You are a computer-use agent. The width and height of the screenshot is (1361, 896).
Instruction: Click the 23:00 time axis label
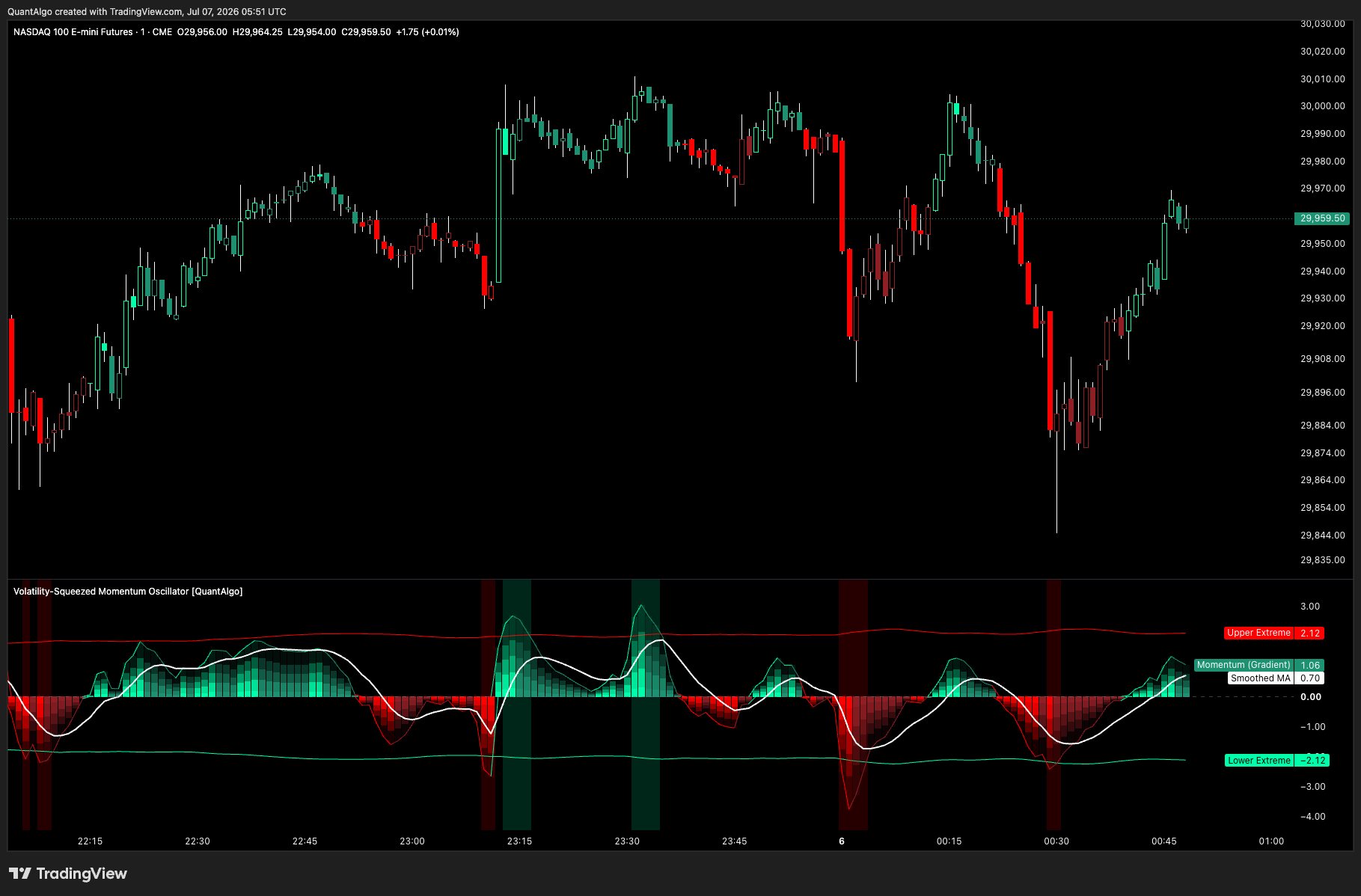[412, 841]
